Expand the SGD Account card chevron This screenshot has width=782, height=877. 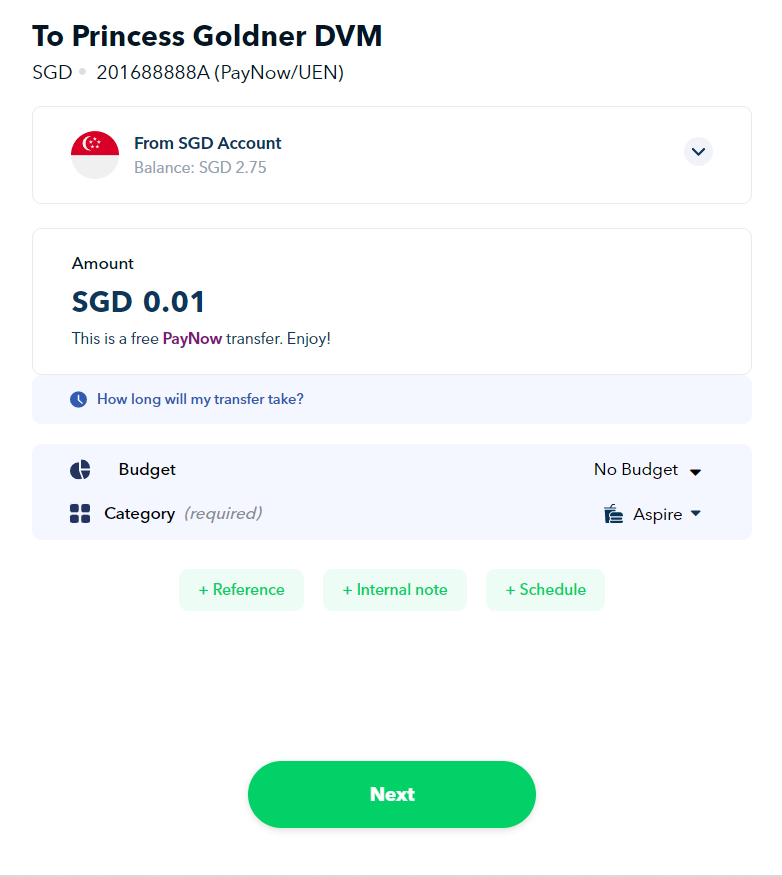click(698, 151)
